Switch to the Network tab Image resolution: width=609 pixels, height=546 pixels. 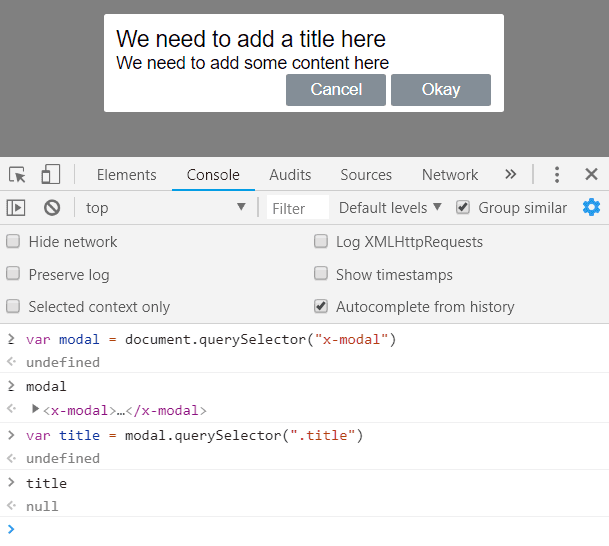click(x=450, y=175)
